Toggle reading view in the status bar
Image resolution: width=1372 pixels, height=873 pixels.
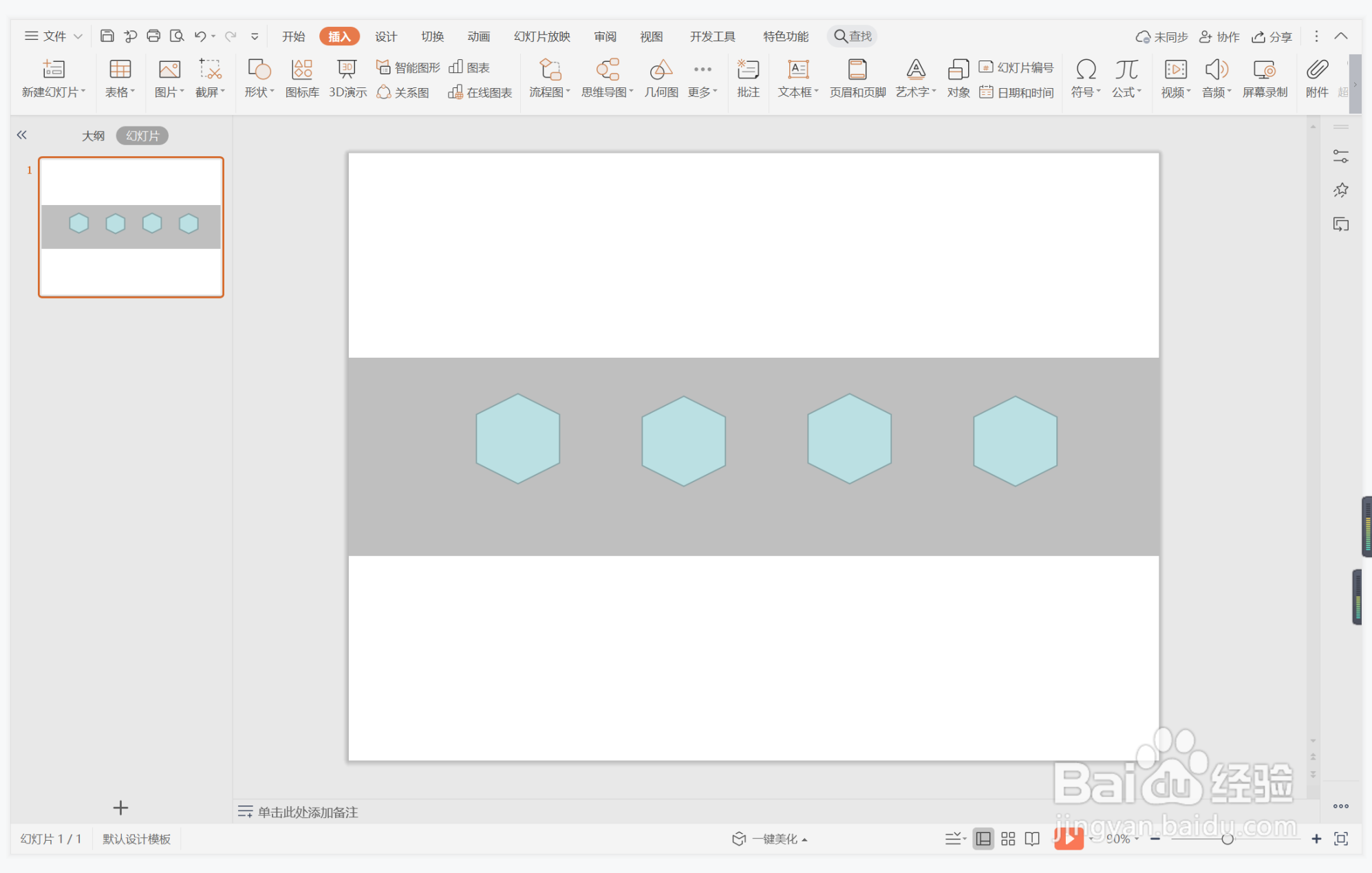(x=1032, y=839)
